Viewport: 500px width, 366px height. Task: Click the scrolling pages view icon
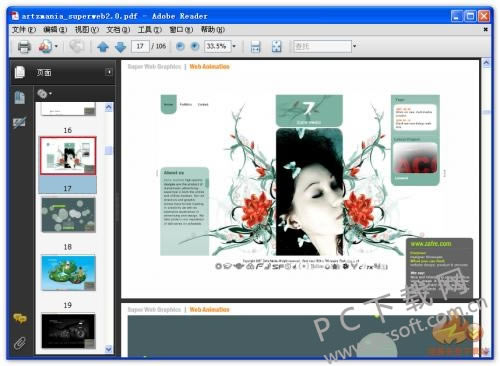pyautogui.click(x=255, y=47)
